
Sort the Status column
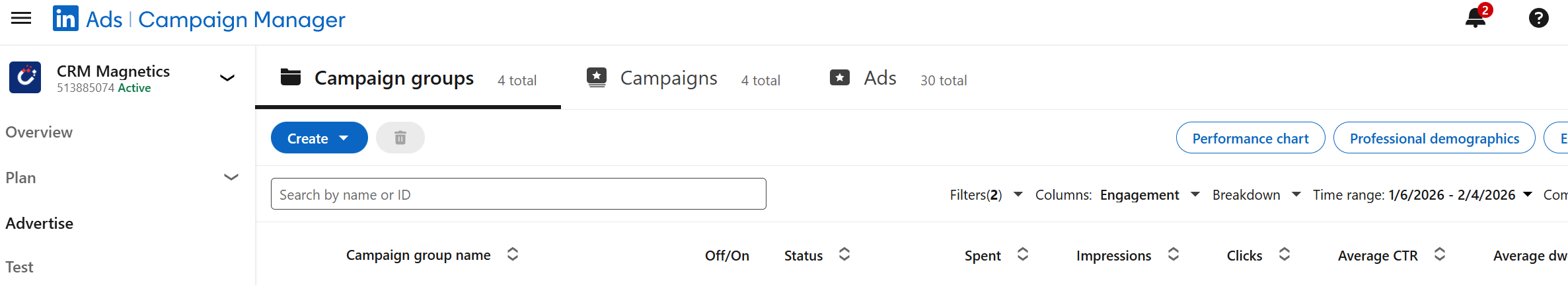pos(844,255)
